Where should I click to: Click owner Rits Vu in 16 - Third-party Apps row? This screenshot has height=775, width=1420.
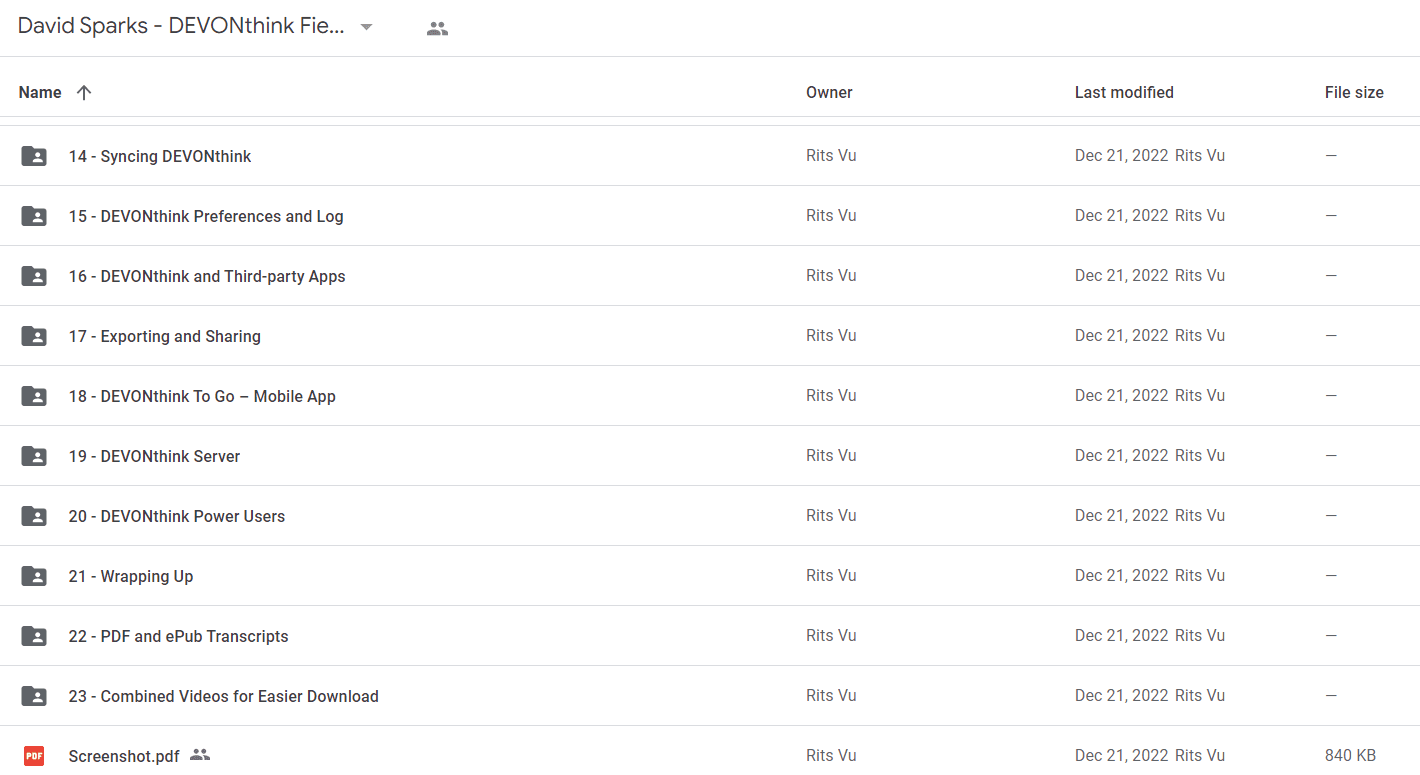click(x=831, y=275)
